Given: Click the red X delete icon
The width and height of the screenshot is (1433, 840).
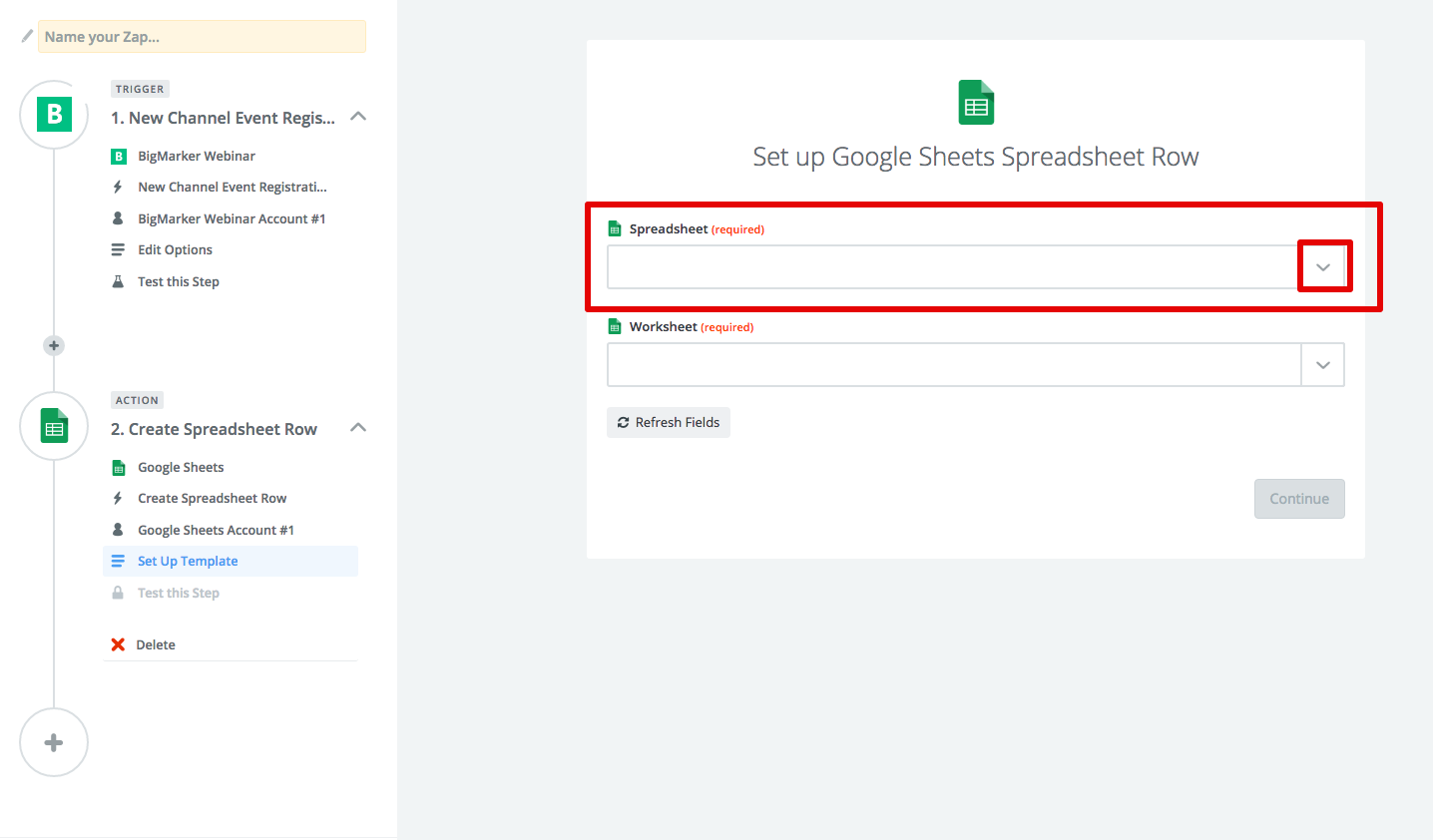Looking at the screenshot, I should [118, 644].
